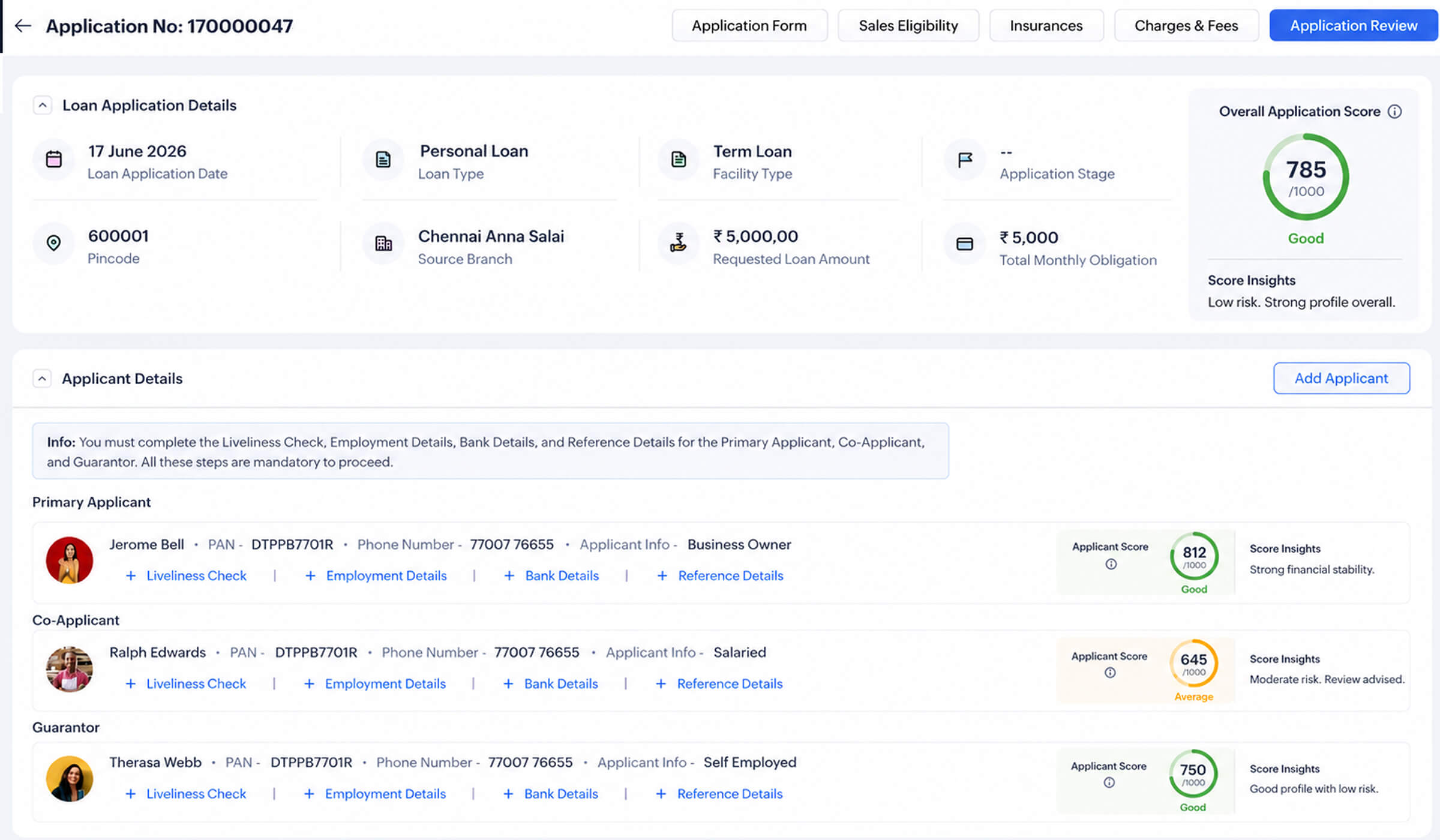The height and width of the screenshot is (840, 1440).
Task: Click the building icon beside Source Branch
Action: [383, 243]
